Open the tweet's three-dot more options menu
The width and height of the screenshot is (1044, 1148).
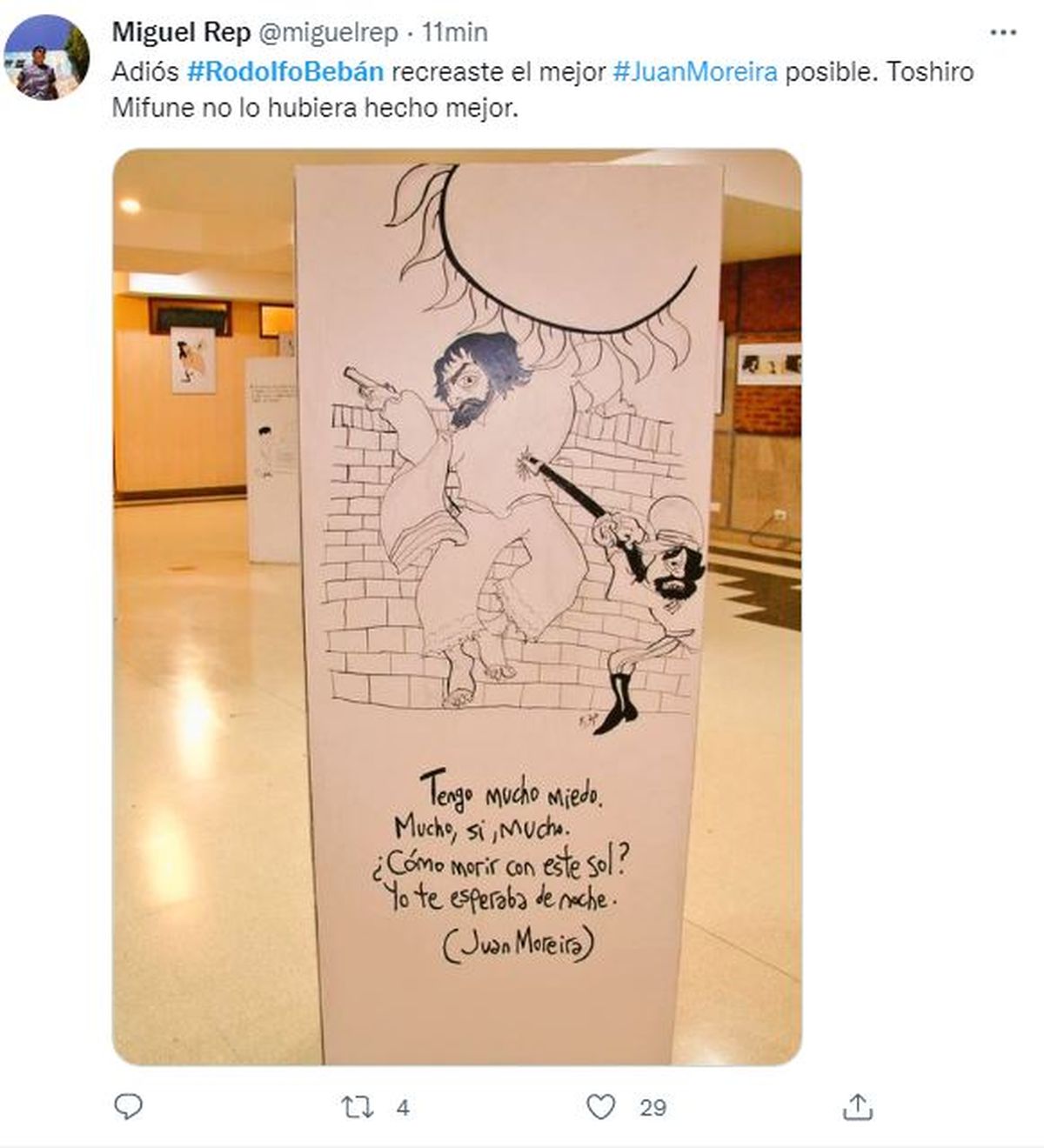pyautogui.click(x=1003, y=33)
